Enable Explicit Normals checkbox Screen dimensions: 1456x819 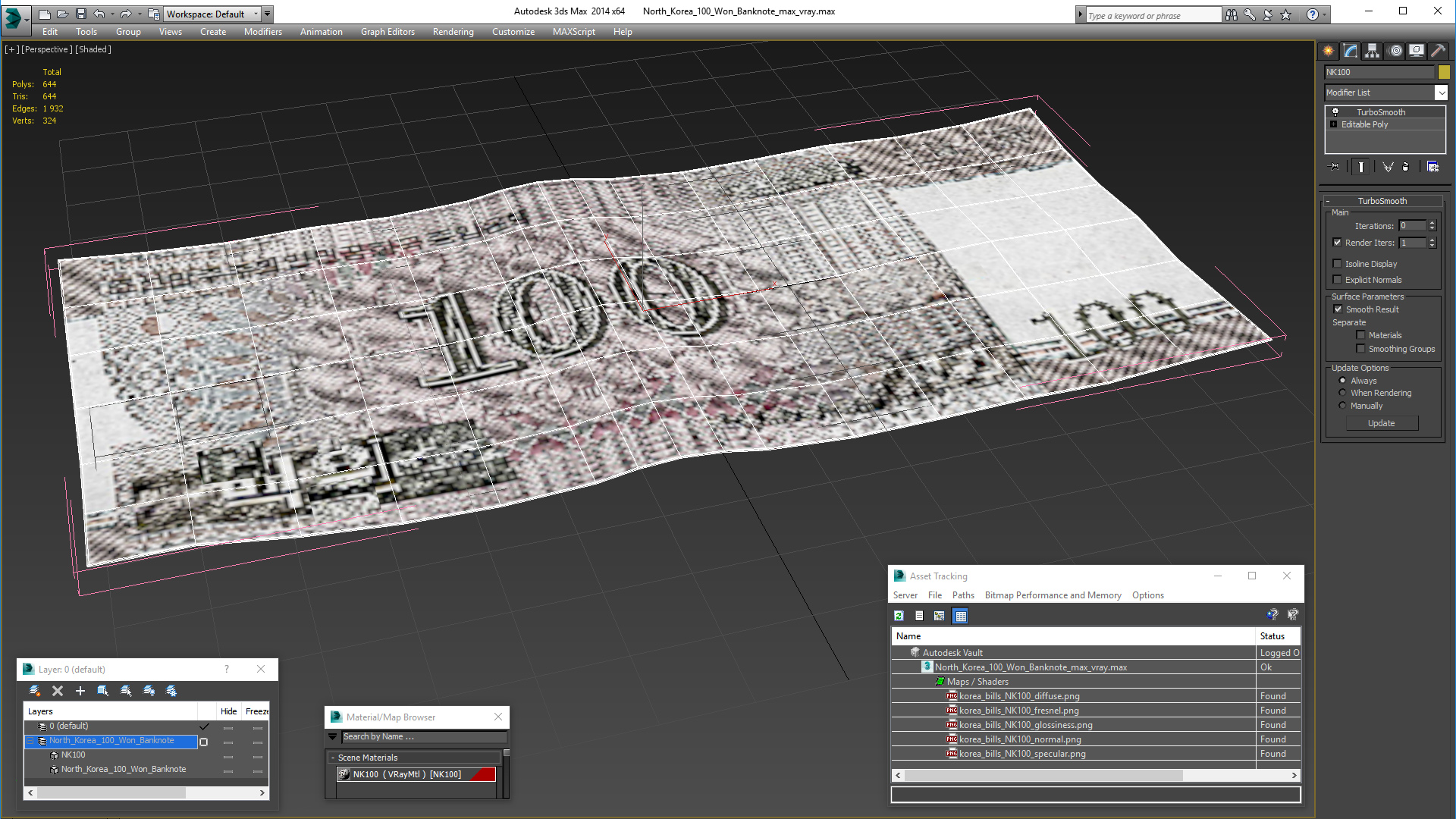pos(1338,280)
